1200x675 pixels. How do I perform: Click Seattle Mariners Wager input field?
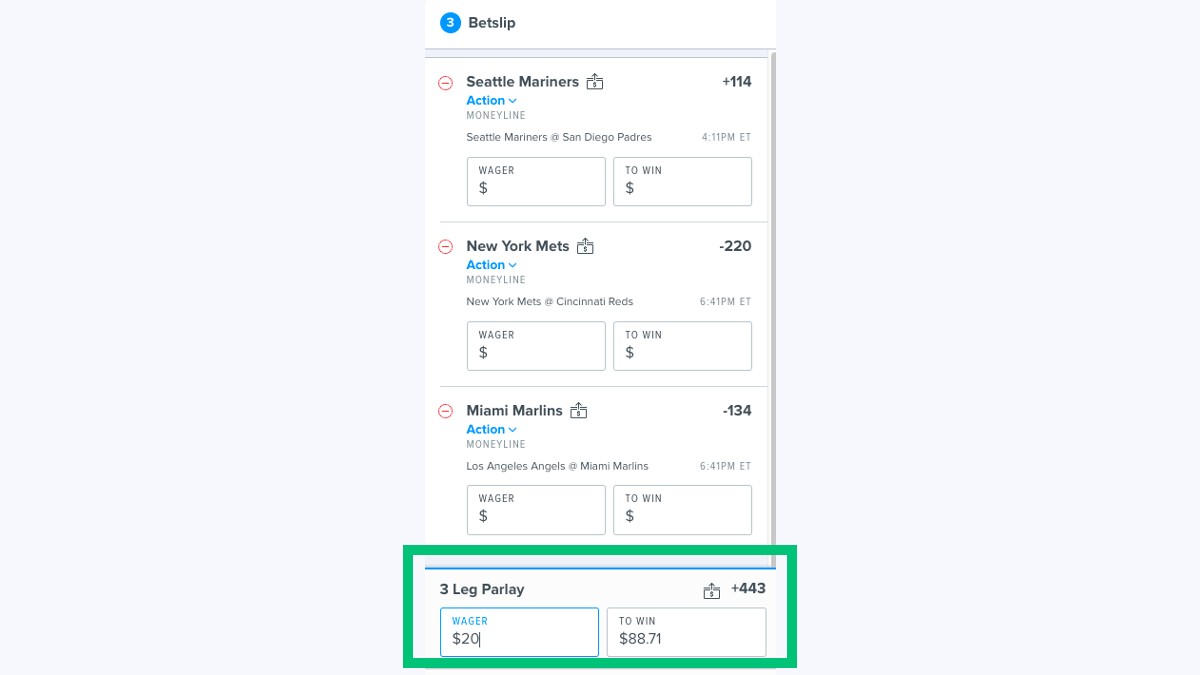tap(536, 181)
